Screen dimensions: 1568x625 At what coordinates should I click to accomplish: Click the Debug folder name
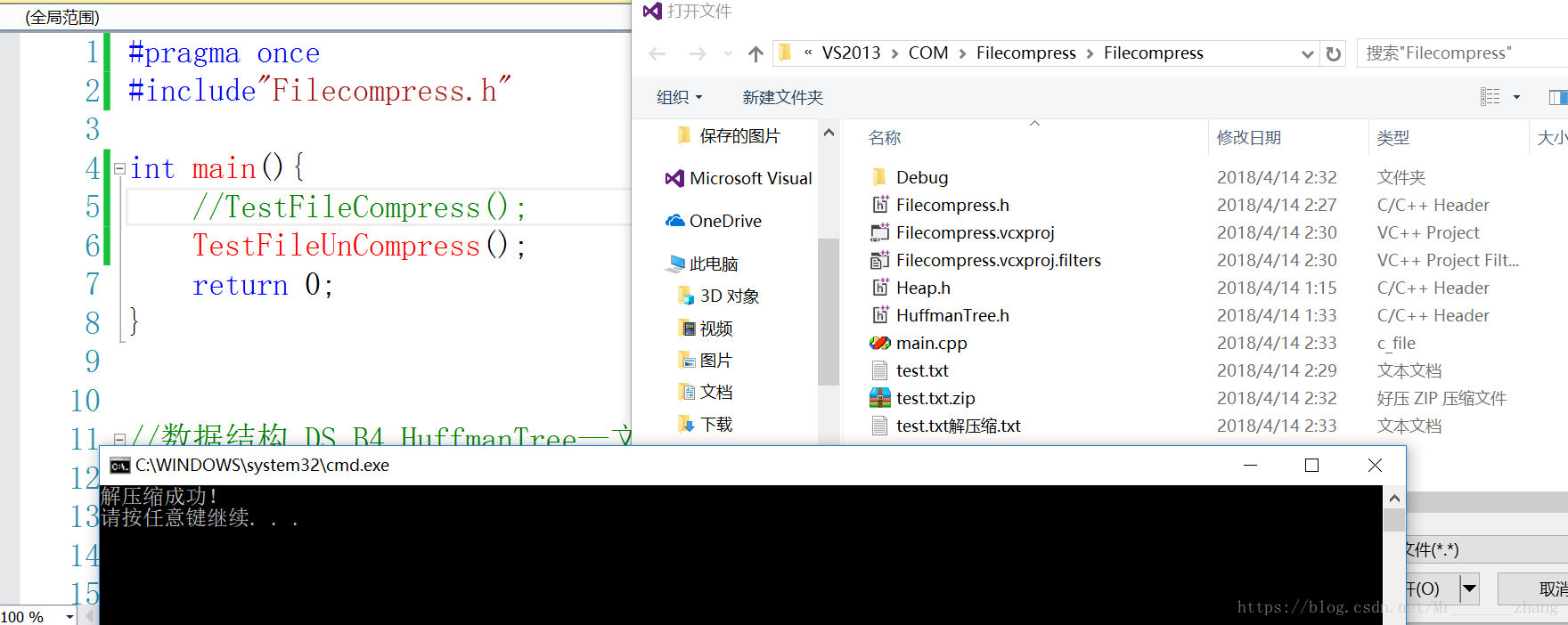click(922, 177)
